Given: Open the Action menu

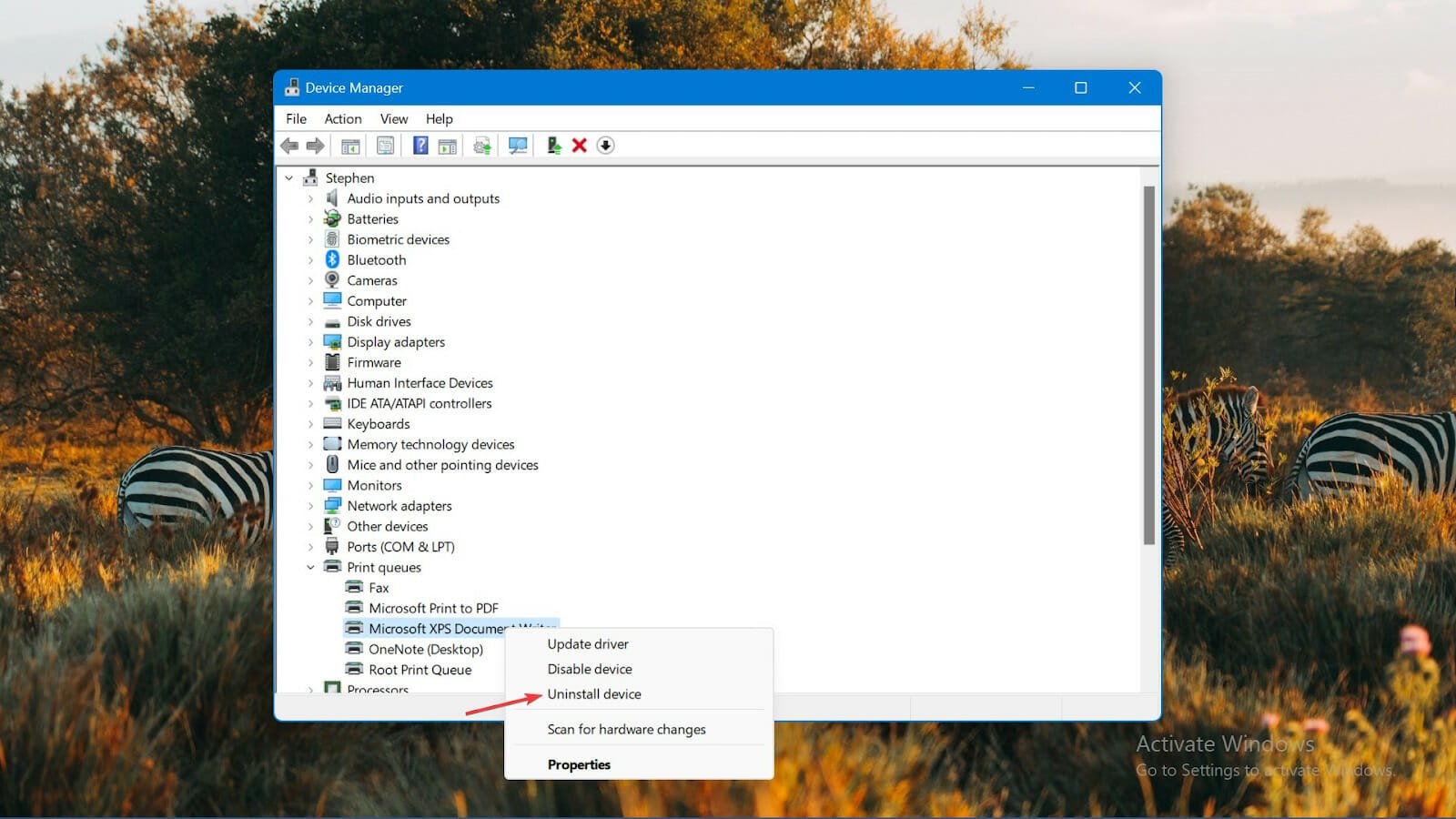Looking at the screenshot, I should coord(343,118).
